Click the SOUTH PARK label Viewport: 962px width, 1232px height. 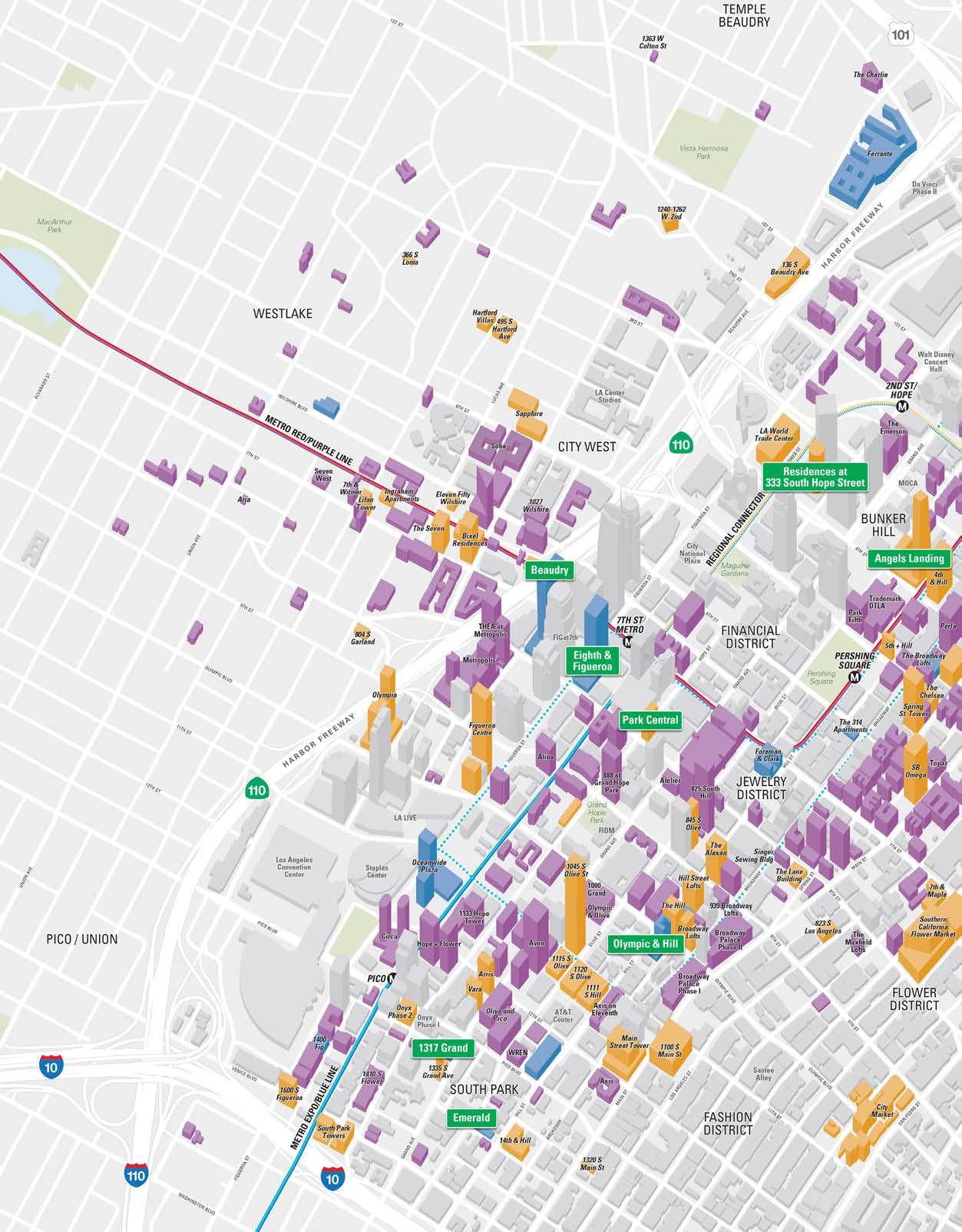pos(484,1089)
